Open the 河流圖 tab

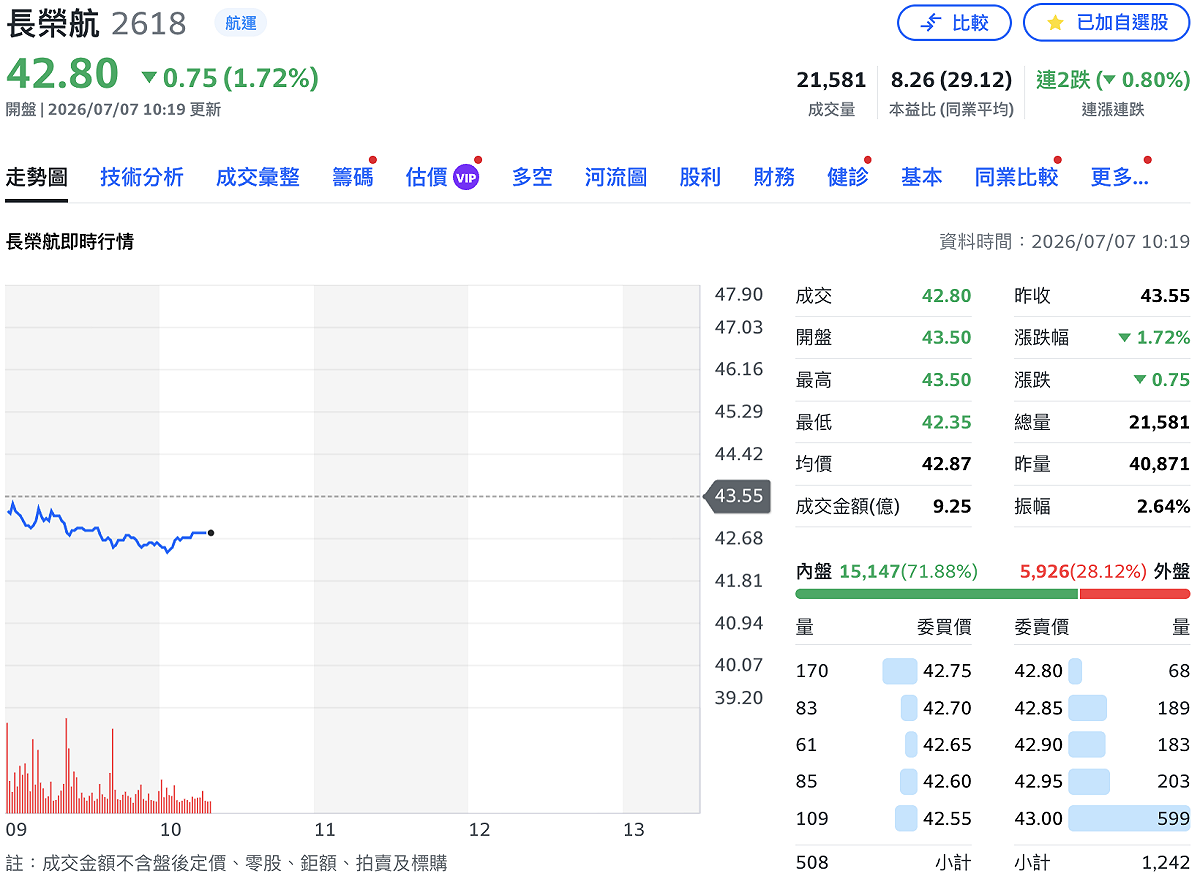(616, 177)
